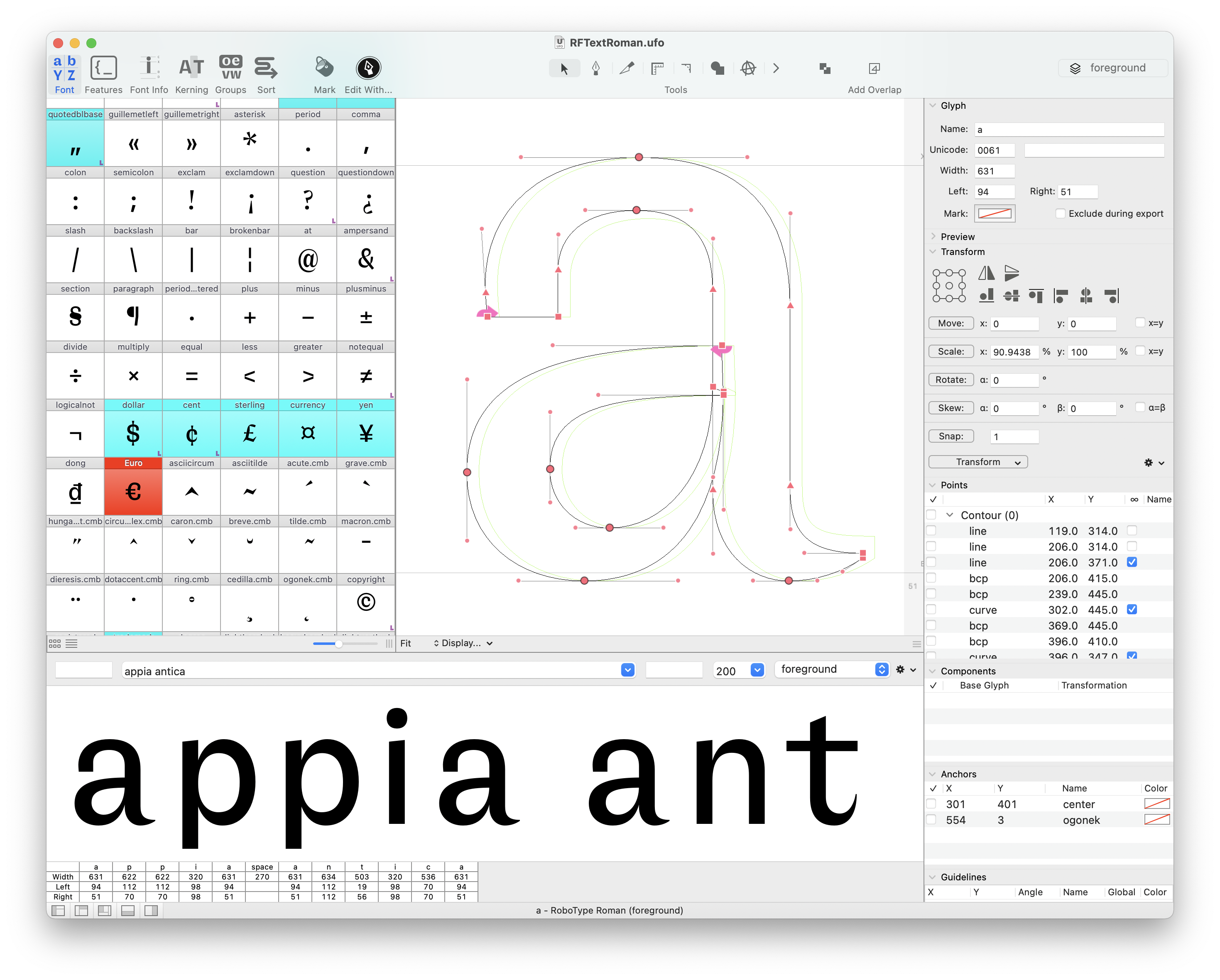Image resolution: width=1220 pixels, height=980 pixels.
Task: Uncheck the Base Glyph component checkbox
Action: (933, 685)
